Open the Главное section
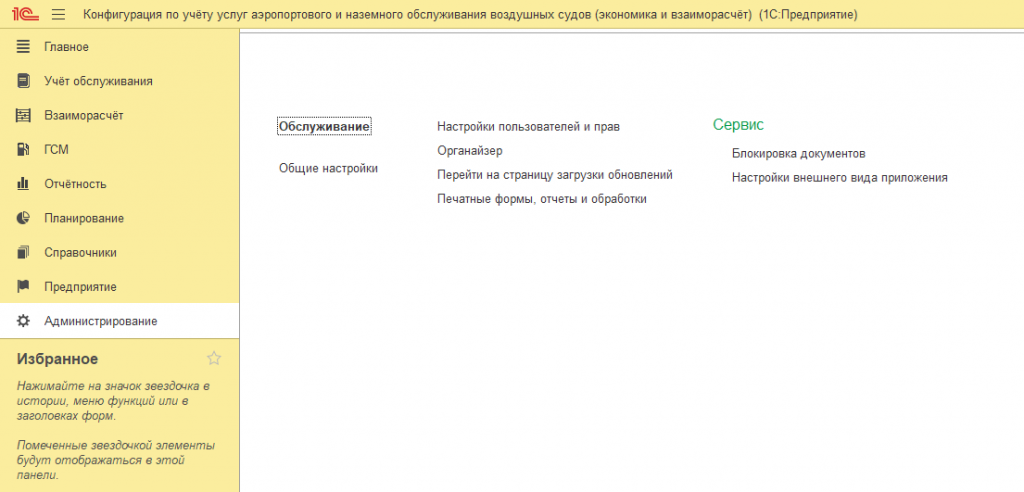The height and width of the screenshot is (492, 1024). [67, 47]
